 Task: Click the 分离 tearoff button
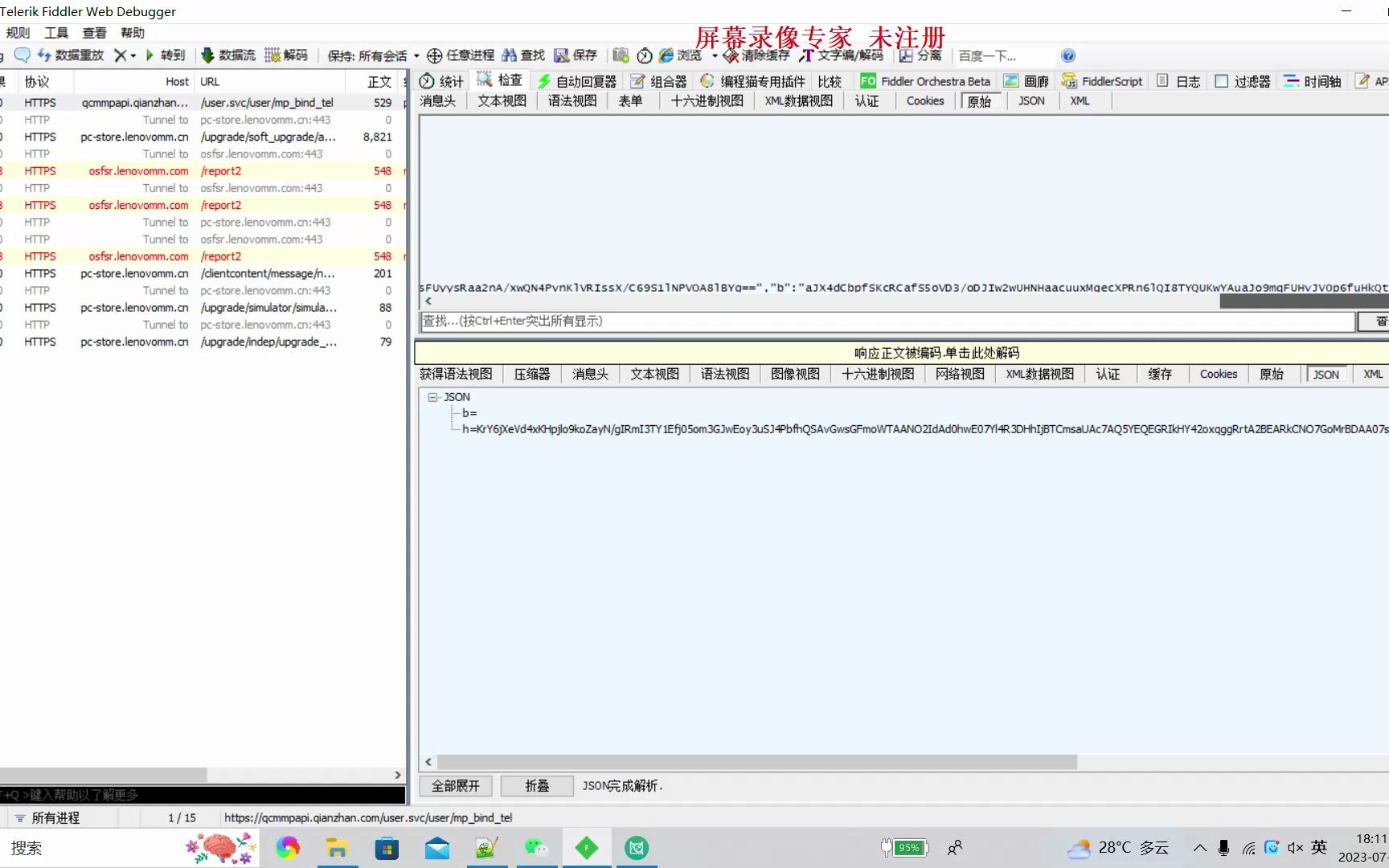tap(920, 55)
